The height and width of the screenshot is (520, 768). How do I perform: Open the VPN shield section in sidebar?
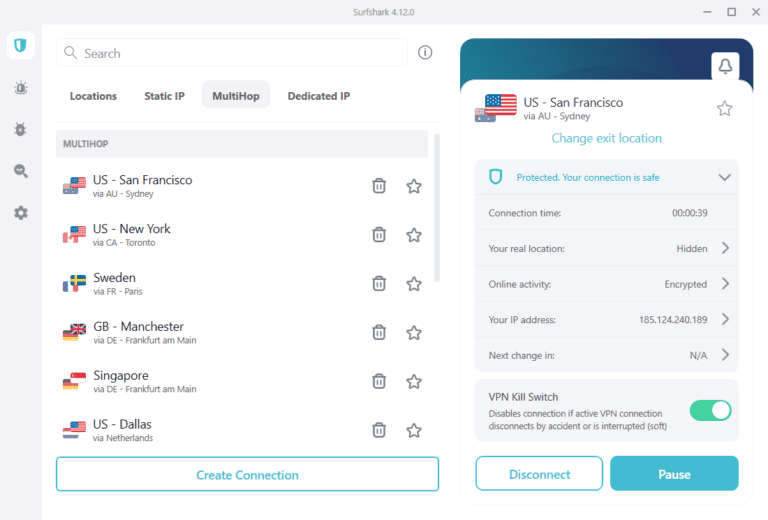pyautogui.click(x=21, y=46)
